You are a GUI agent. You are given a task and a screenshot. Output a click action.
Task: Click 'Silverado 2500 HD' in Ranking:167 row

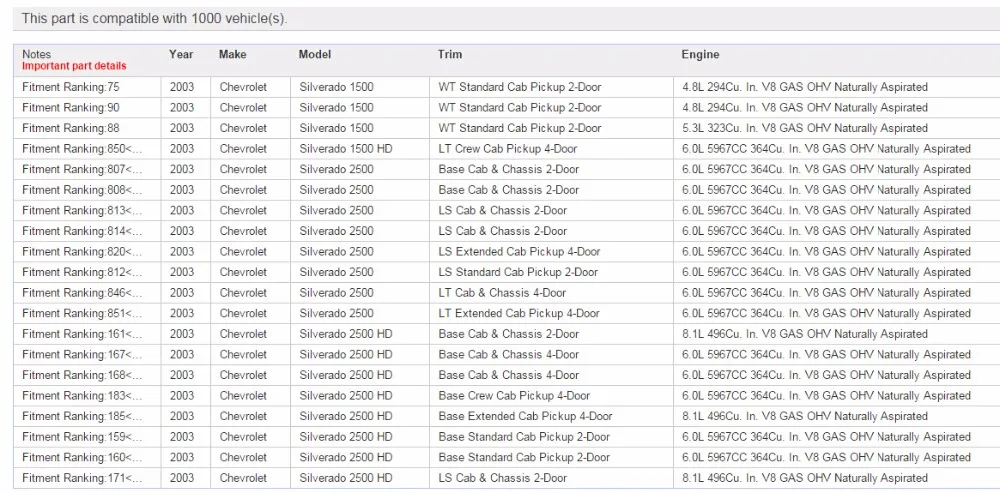point(360,354)
